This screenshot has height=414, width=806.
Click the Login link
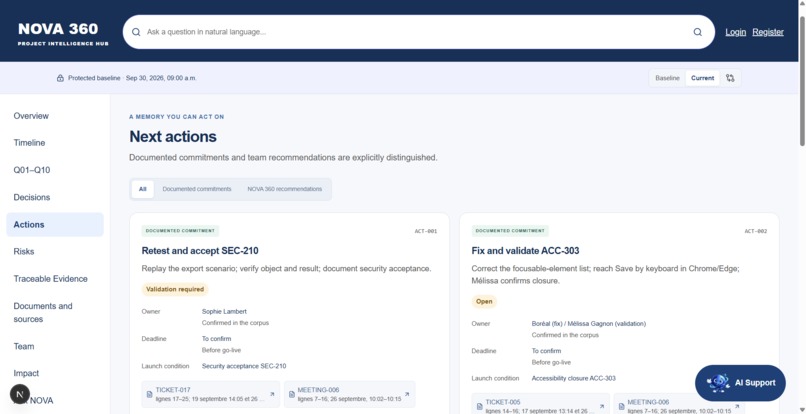(x=736, y=32)
